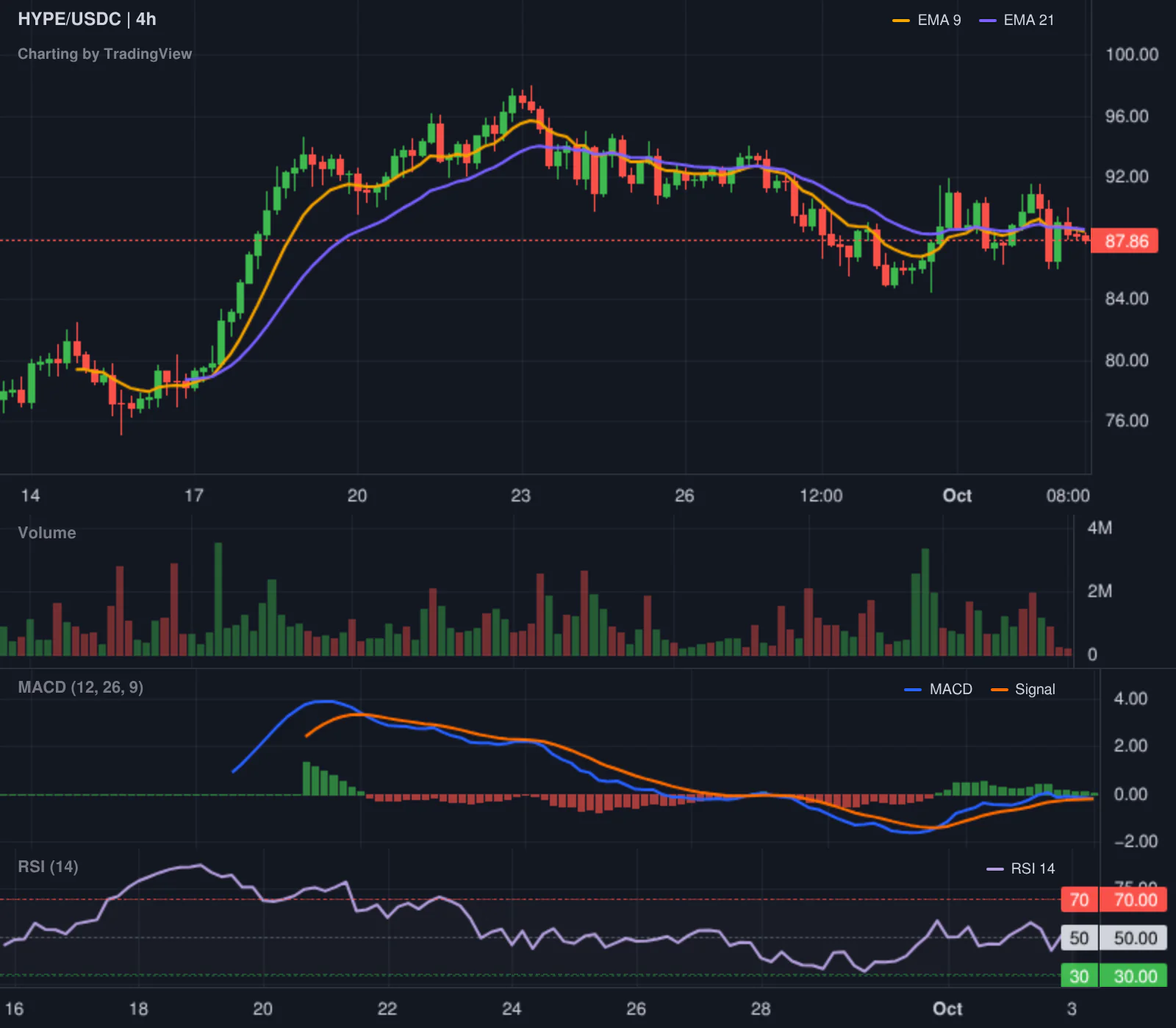The height and width of the screenshot is (1028, 1176).
Task: Click the bold Oct label on RSI axis
Action: tap(947, 1009)
